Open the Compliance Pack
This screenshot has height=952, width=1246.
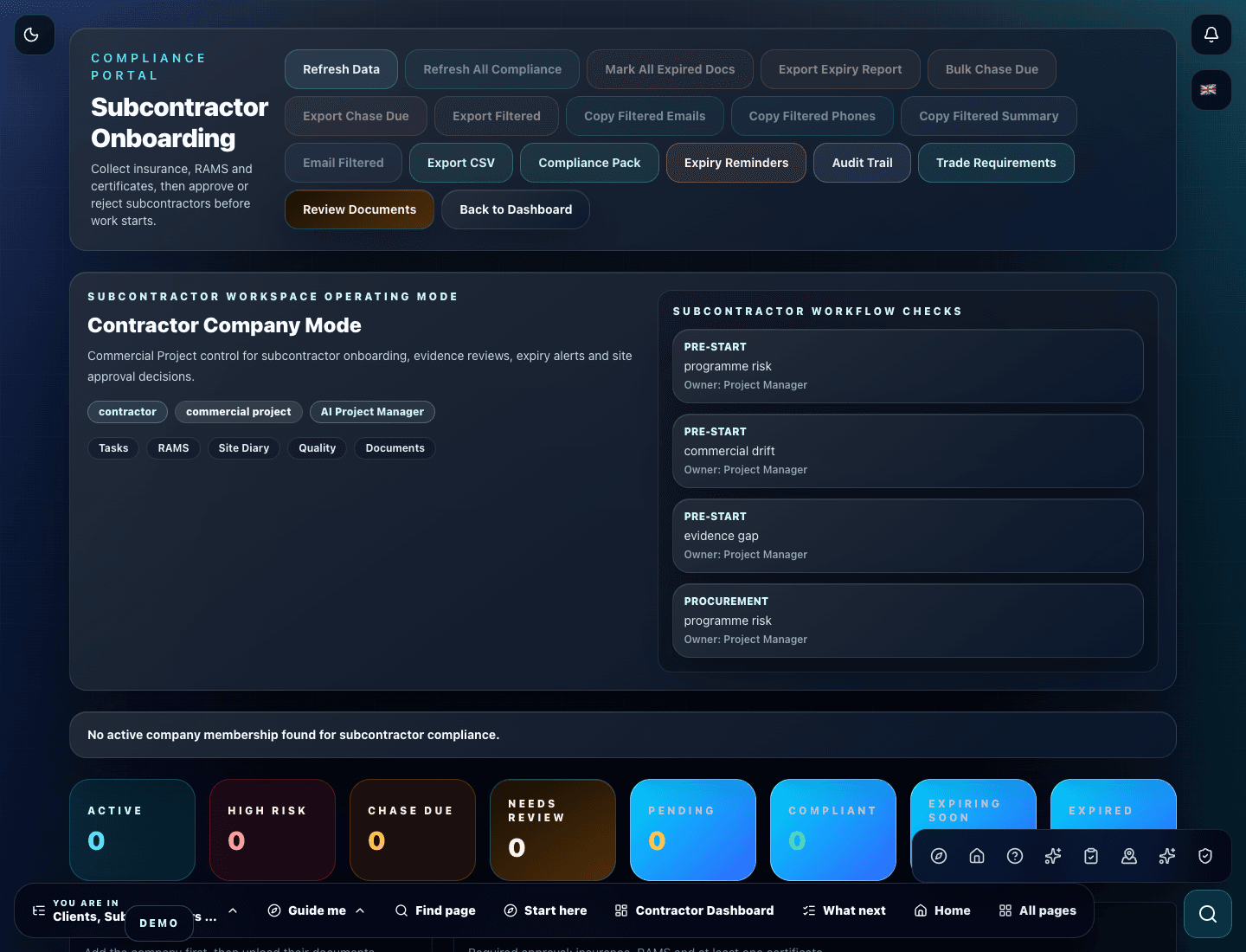[589, 163]
